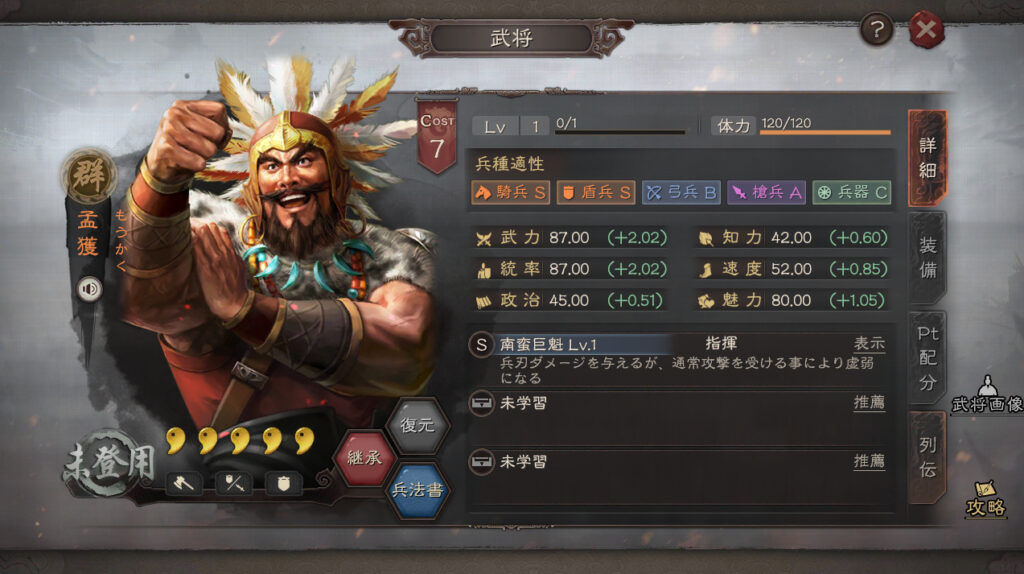This screenshot has width=1024, height=574.
Task: Show details of 南蛮巨魁 skill via 表示
Action: click(x=869, y=343)
